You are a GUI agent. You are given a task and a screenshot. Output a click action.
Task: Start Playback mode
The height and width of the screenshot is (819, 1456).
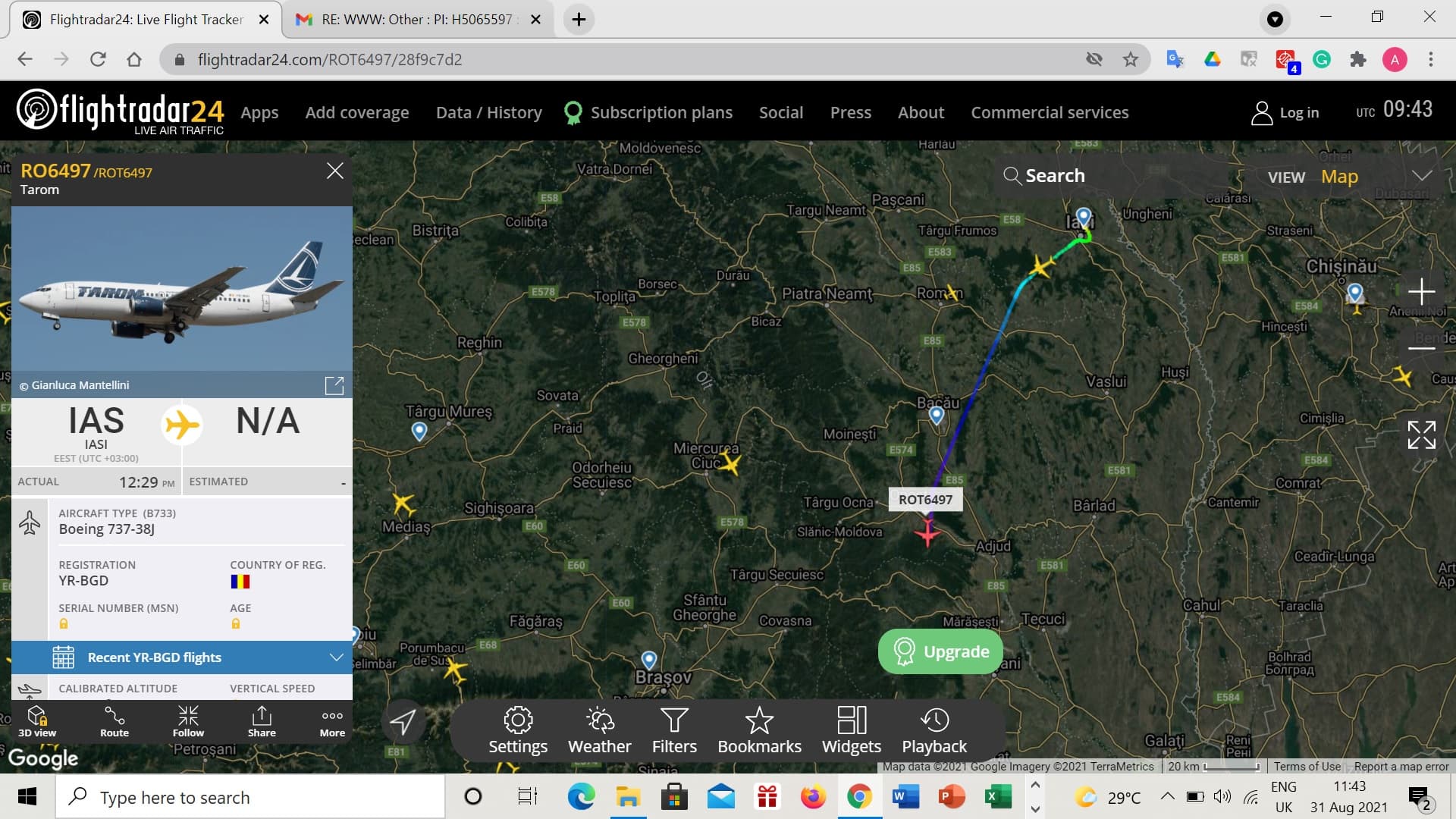pyautogui.click(x=934, y=730)
